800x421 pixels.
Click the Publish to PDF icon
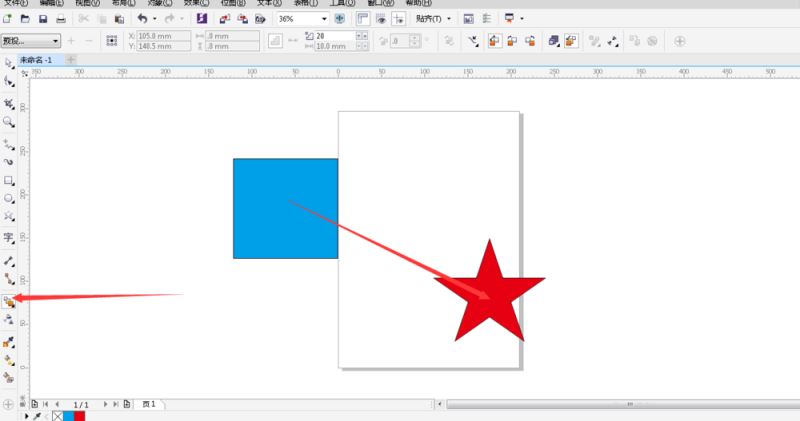coord(260,19)
